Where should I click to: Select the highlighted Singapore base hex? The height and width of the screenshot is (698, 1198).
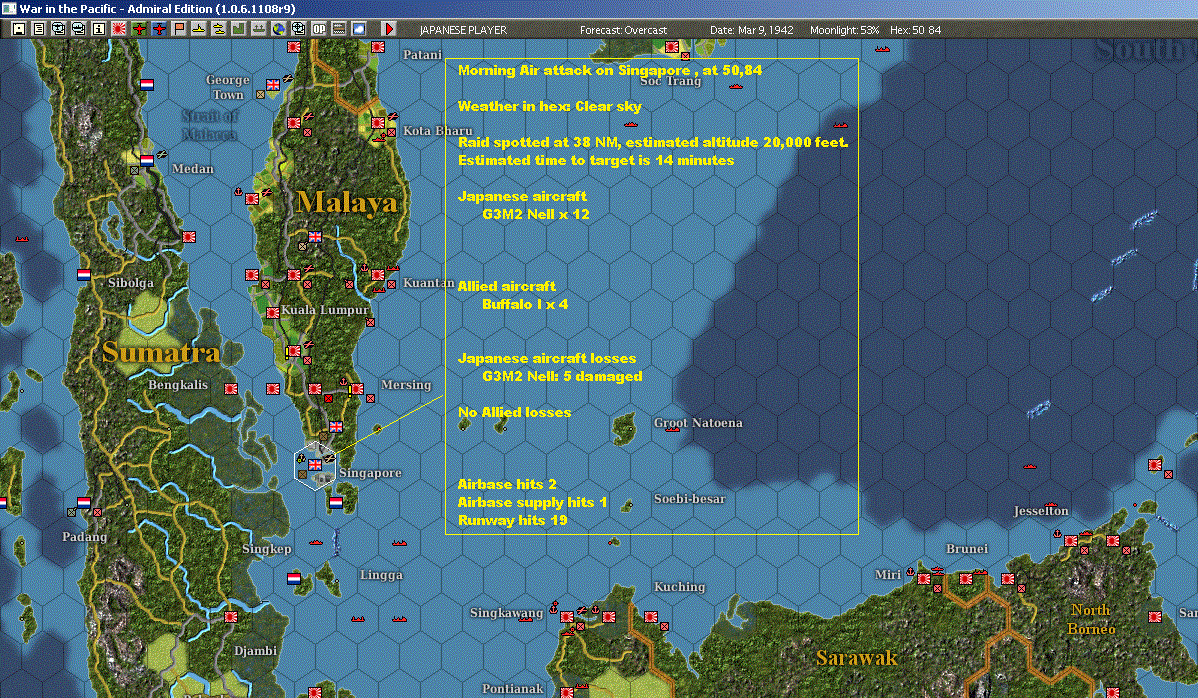[x=315, y=465]
